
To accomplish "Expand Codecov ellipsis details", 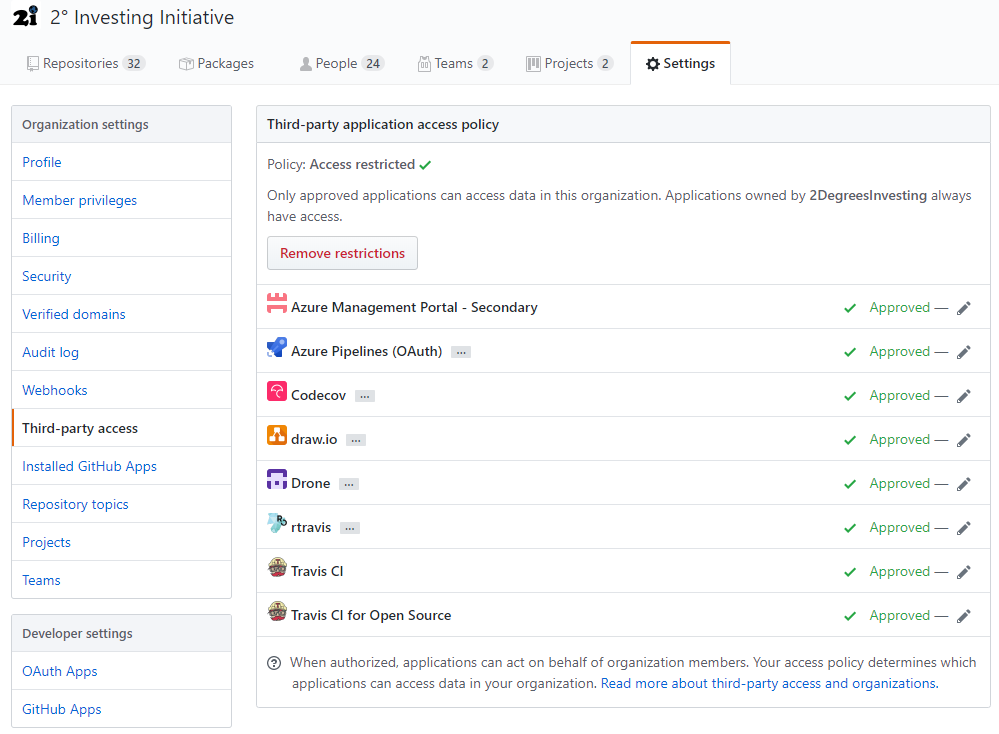I will tap(364, 396).
